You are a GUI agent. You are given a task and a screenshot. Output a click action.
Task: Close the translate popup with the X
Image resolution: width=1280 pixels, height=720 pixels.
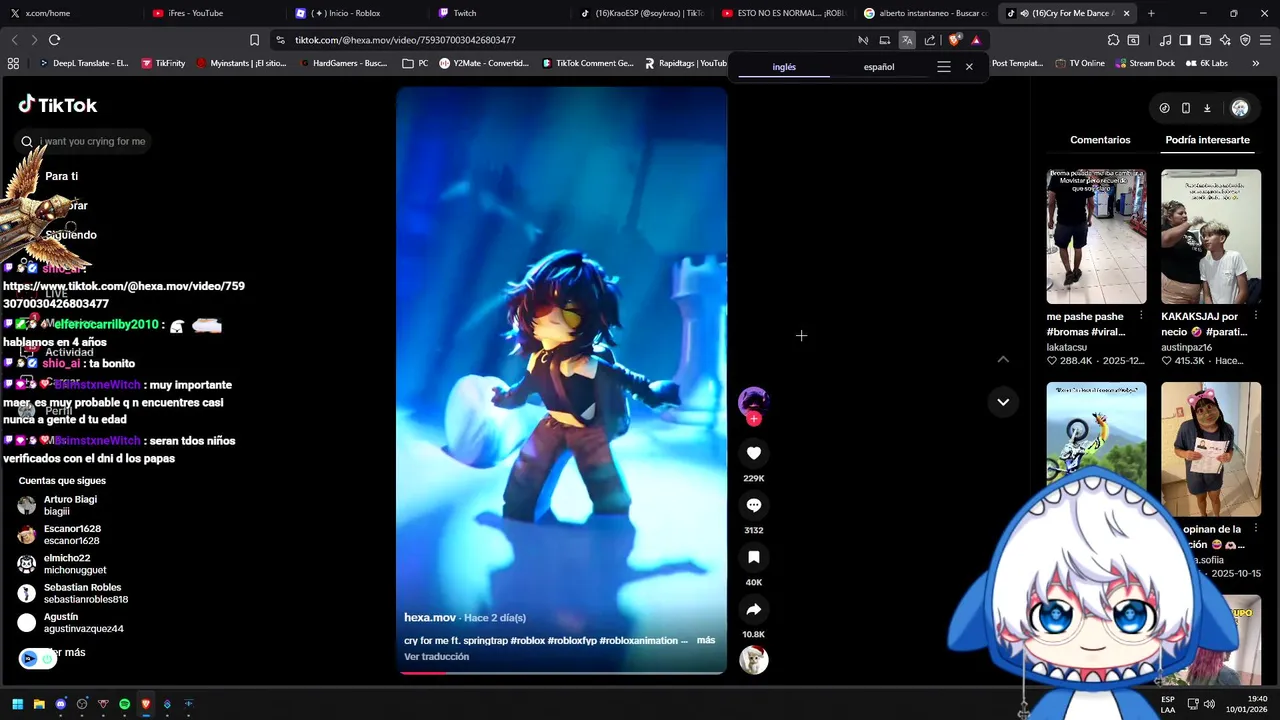point(969,67)
